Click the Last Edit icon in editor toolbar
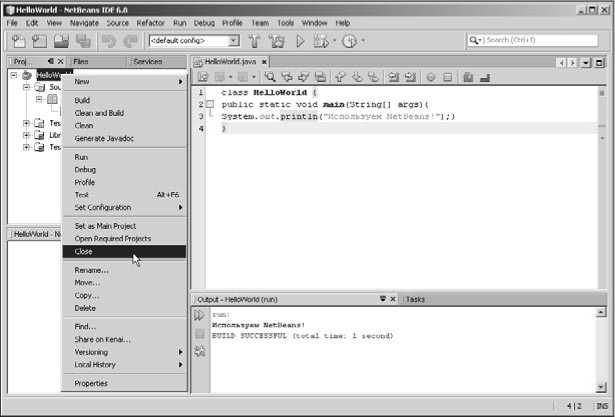This screenshot has width=615, height=417. coord(203,77)
